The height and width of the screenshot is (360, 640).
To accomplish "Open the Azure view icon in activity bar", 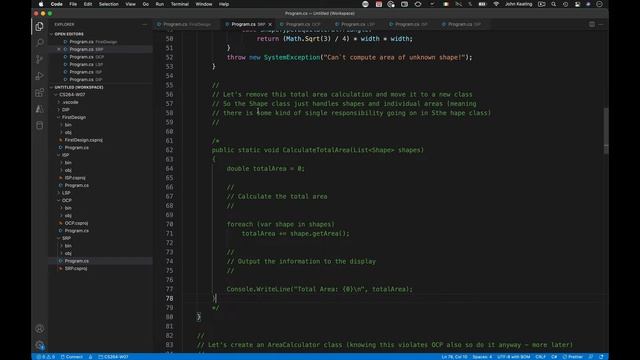I will pos(40,109).
